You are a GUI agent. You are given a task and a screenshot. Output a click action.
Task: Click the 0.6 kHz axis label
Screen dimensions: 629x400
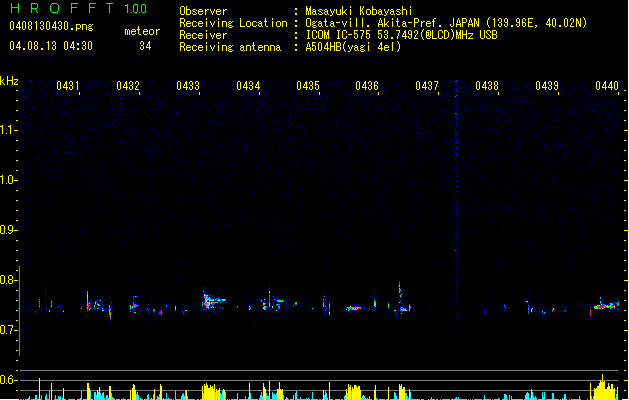[x=8, y=380]
